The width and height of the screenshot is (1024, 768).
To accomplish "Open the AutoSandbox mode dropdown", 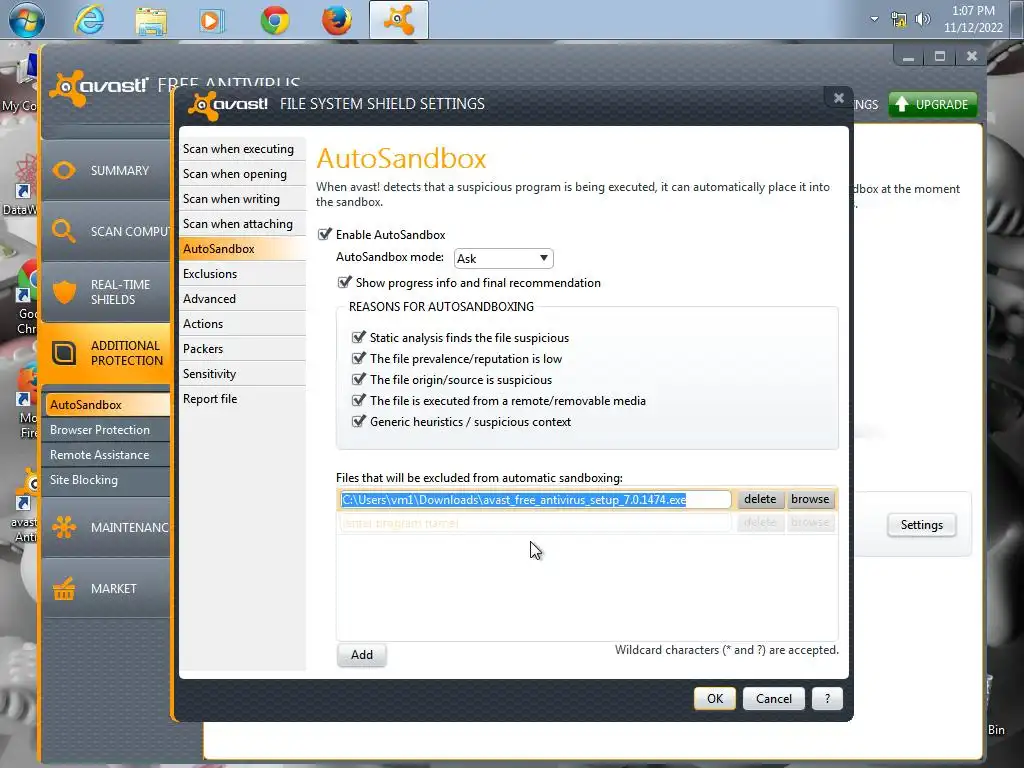I will [504, 258].
